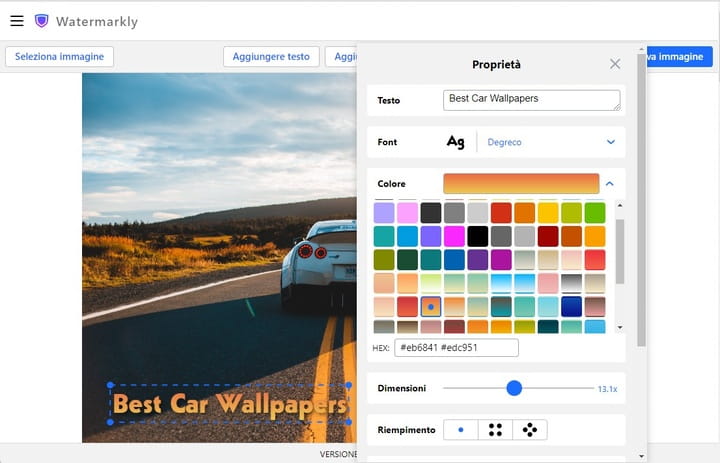Click the Ag font preview icon
Viewport: 720px width, 463px height.
tap(456, 142)
